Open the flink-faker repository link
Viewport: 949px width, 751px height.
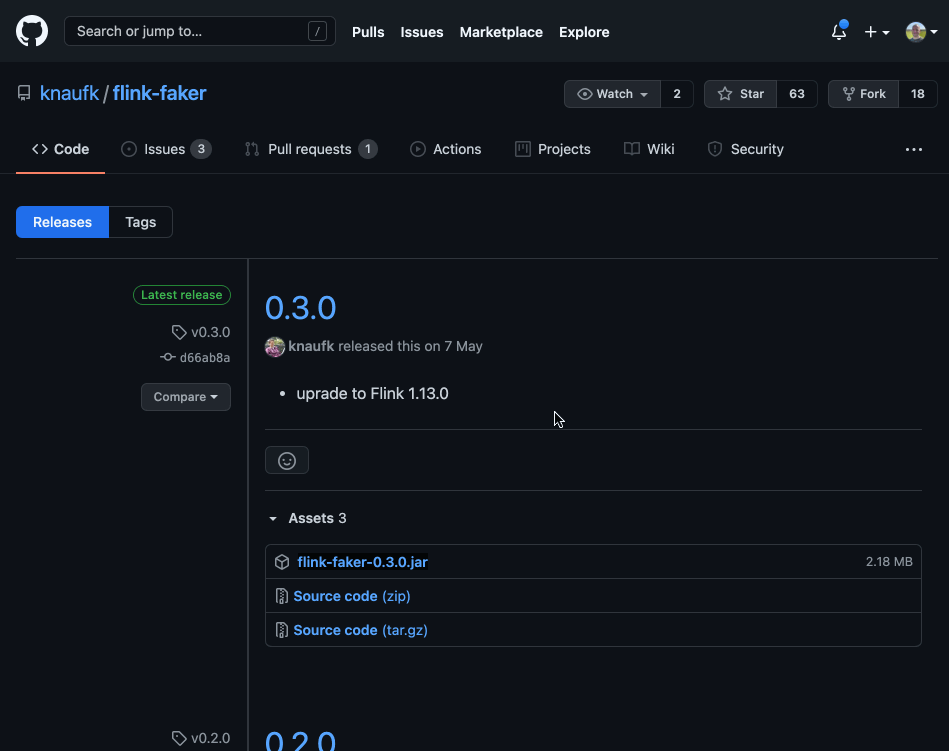(159, 93)
